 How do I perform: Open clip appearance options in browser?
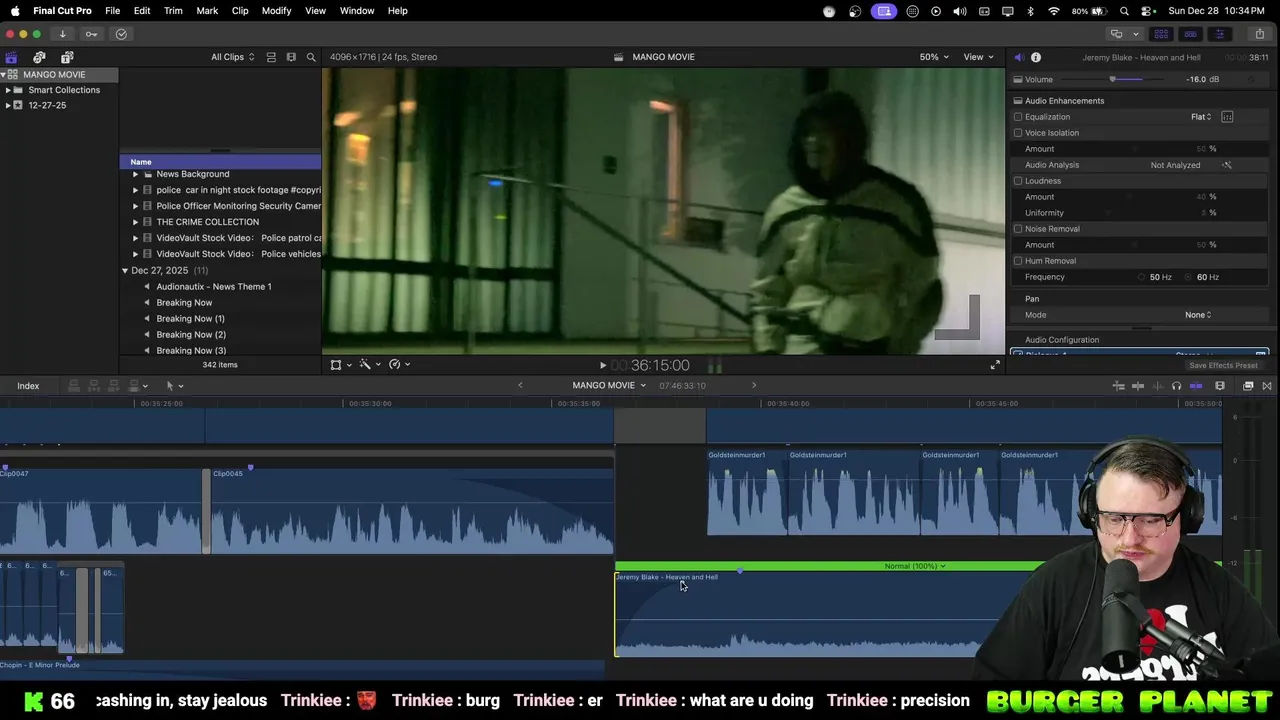[291, 57]
